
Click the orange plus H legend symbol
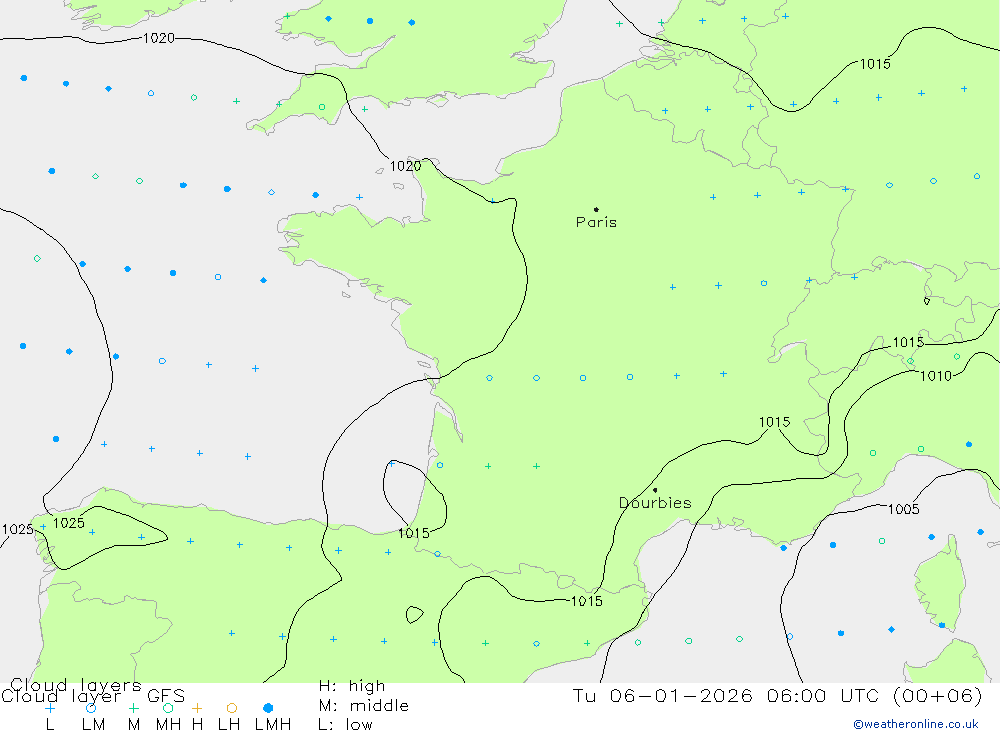(197, 708)
